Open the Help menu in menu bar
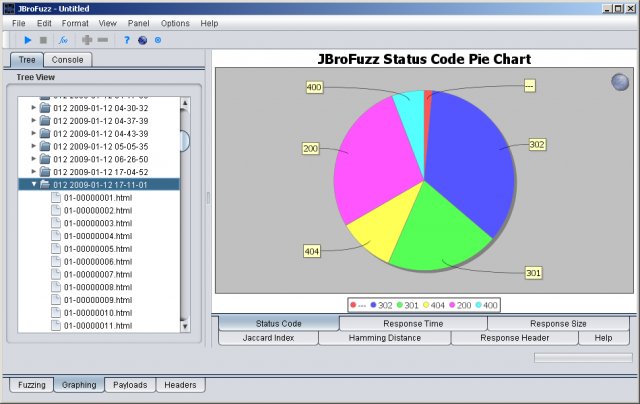Viewport: 640px width, 404px height. pos(209,23)
